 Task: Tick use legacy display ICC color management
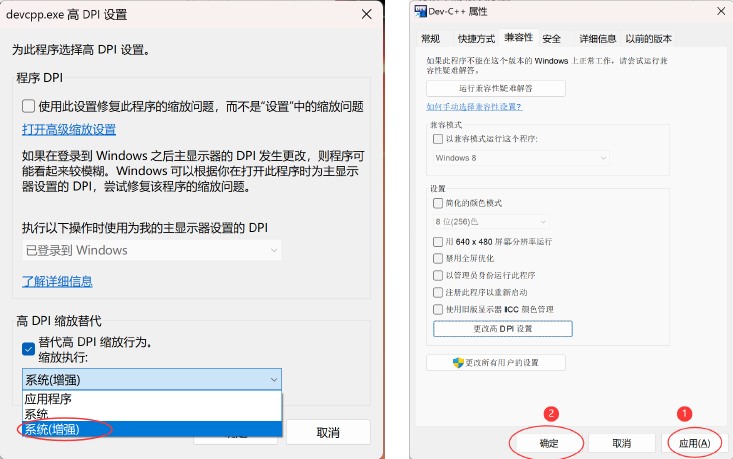(438, 309)
